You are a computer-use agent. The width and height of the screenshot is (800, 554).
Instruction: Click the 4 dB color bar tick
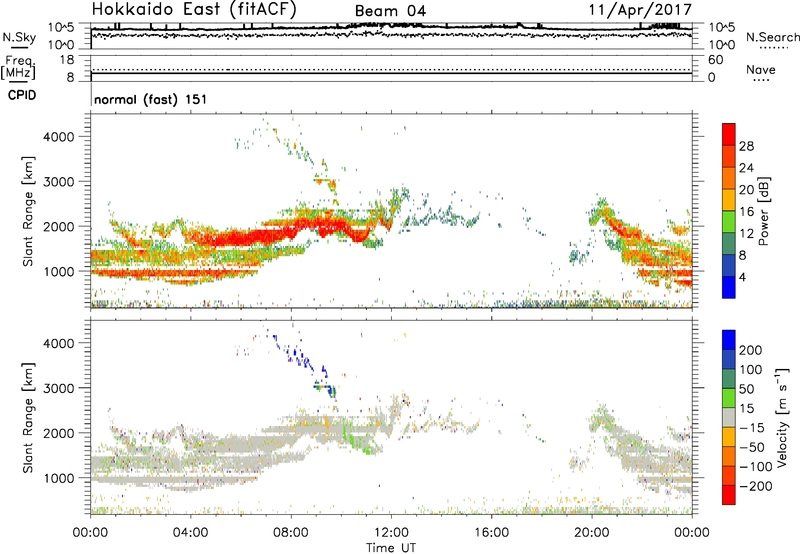click(742, 277)
